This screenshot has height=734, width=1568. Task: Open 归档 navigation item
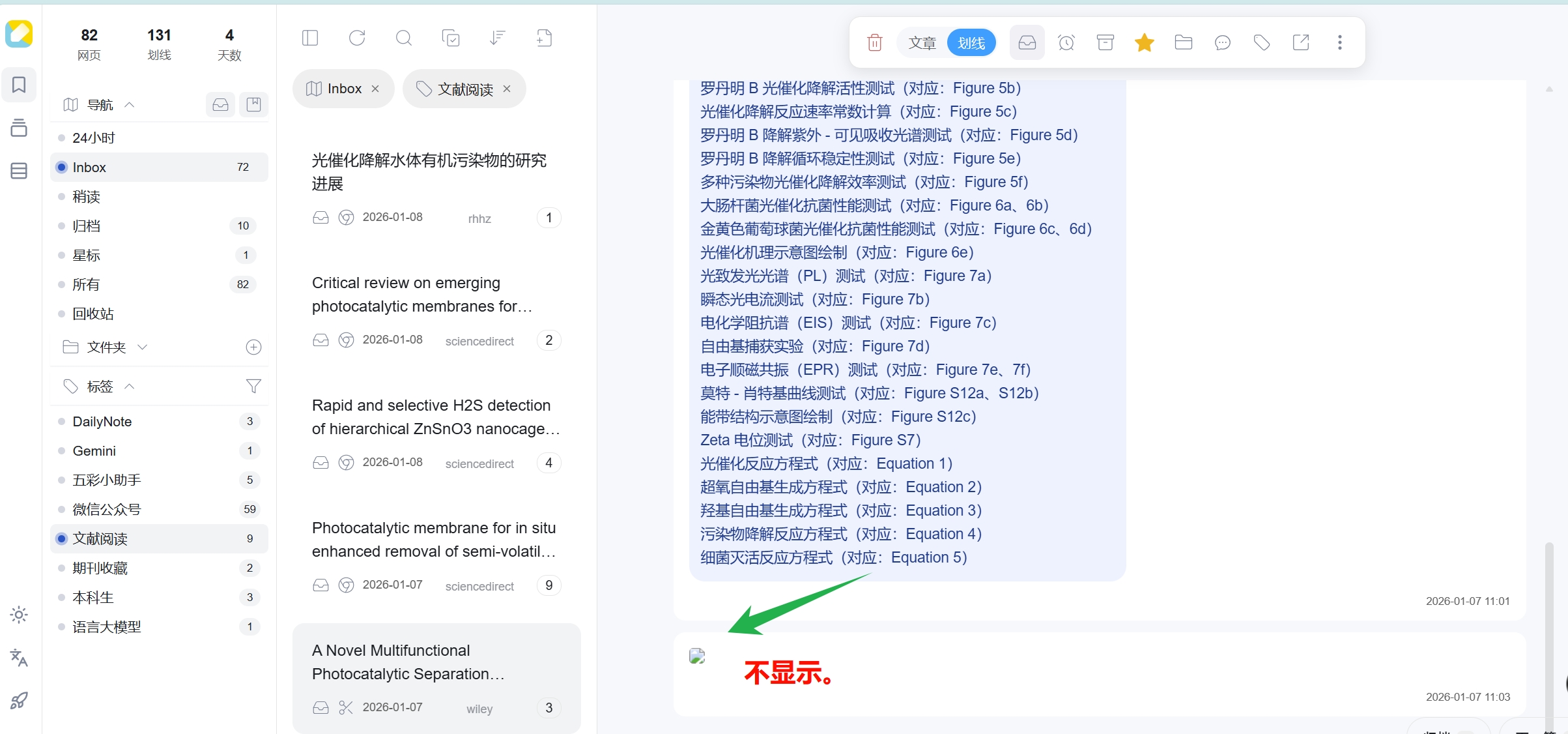point(87,226)
